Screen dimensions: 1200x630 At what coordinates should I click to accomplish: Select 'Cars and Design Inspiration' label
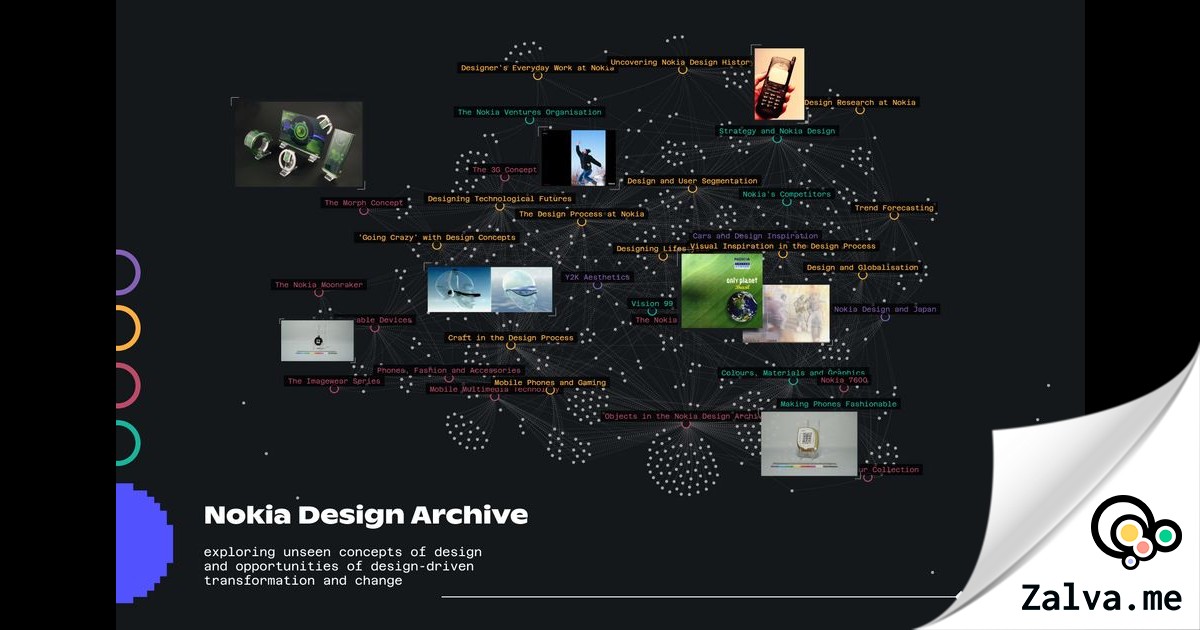[755, 236]
